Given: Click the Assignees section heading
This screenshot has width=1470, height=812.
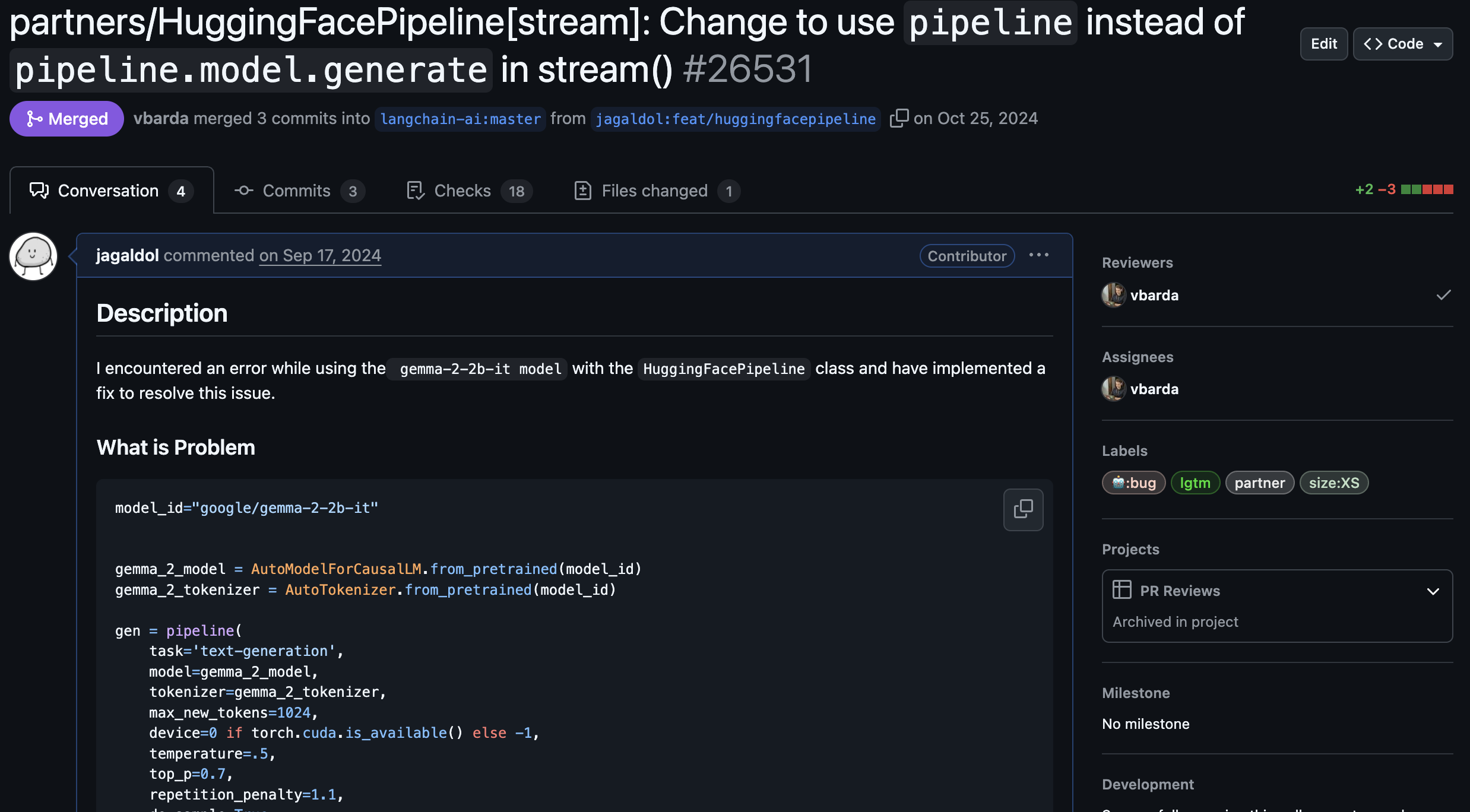Looking at the screenshot, I should pyautogui.click(x=1138, y=357).
